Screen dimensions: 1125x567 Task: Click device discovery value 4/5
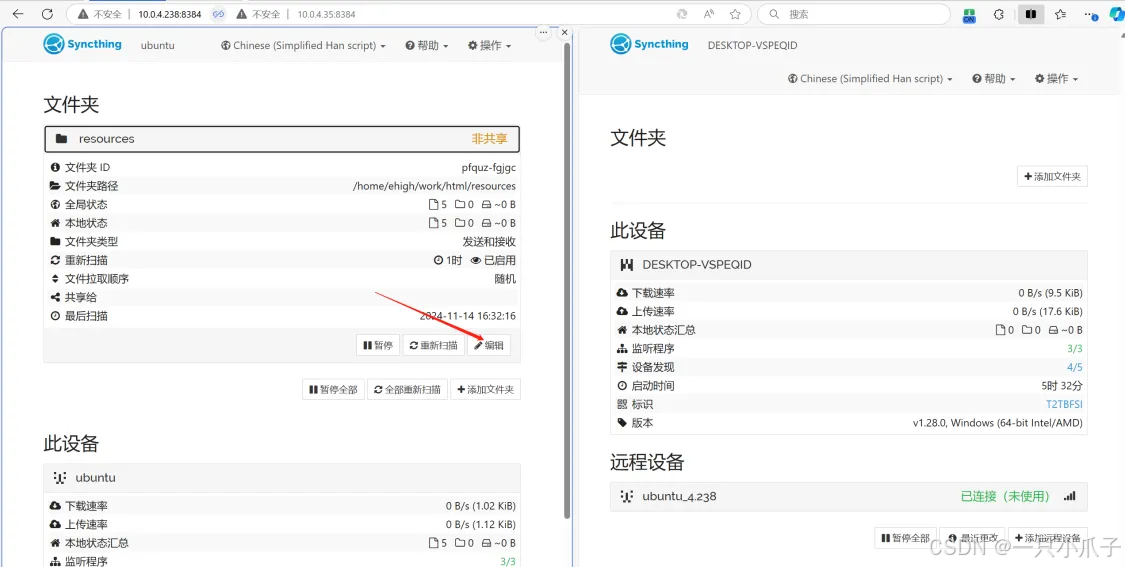(x=1075, y=367)
